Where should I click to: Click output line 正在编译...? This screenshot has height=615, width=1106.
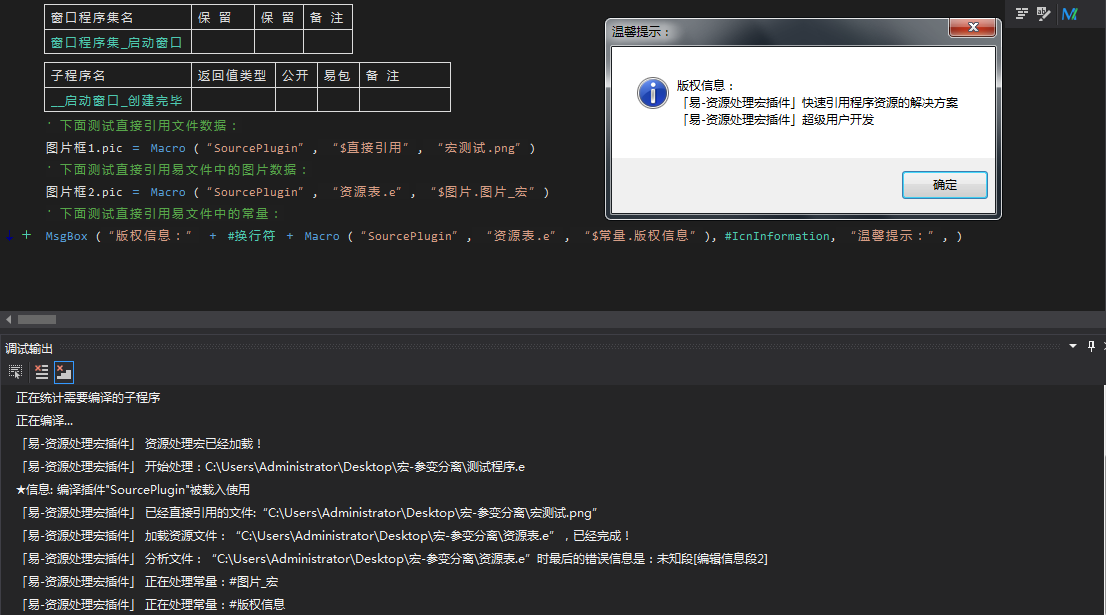pyautogui.click(x=44, y=421)
